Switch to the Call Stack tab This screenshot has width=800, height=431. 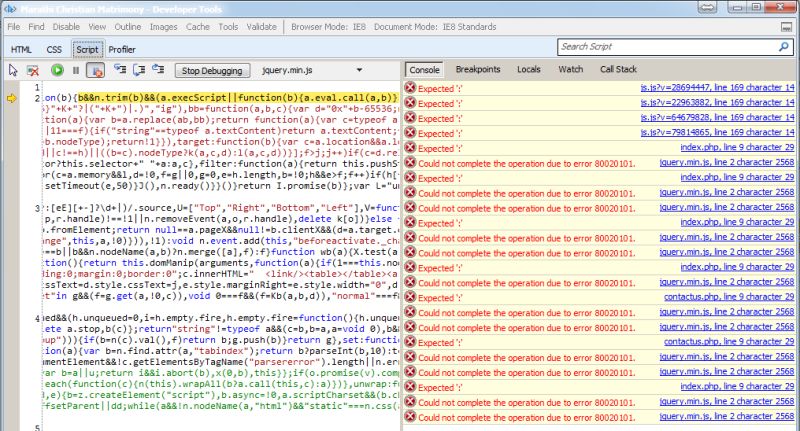click(x=618, y=69)
